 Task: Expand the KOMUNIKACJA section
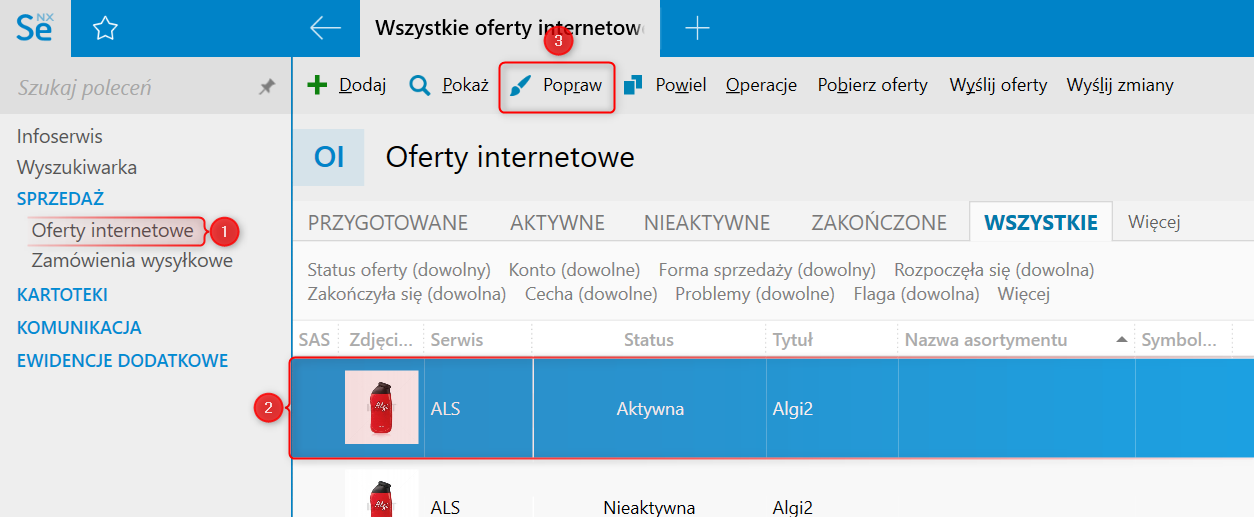79,327
